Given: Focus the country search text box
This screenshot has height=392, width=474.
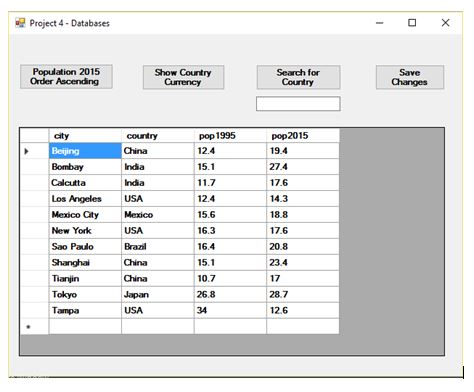Looking at the screenshot, I should (298, 104).
